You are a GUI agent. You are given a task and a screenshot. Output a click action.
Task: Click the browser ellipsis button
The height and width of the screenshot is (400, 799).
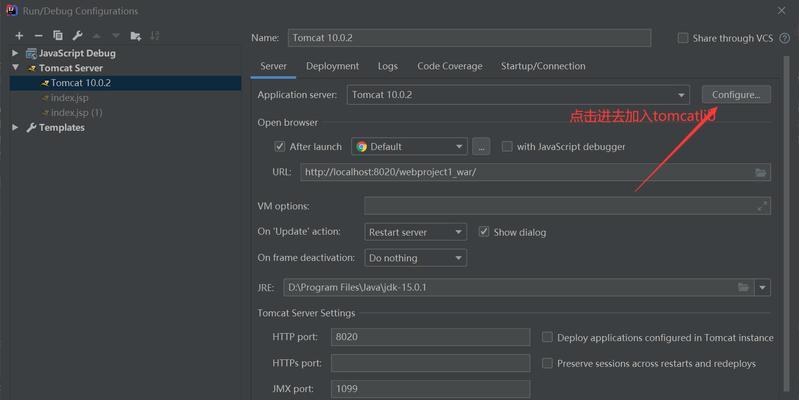pos(481,147)
